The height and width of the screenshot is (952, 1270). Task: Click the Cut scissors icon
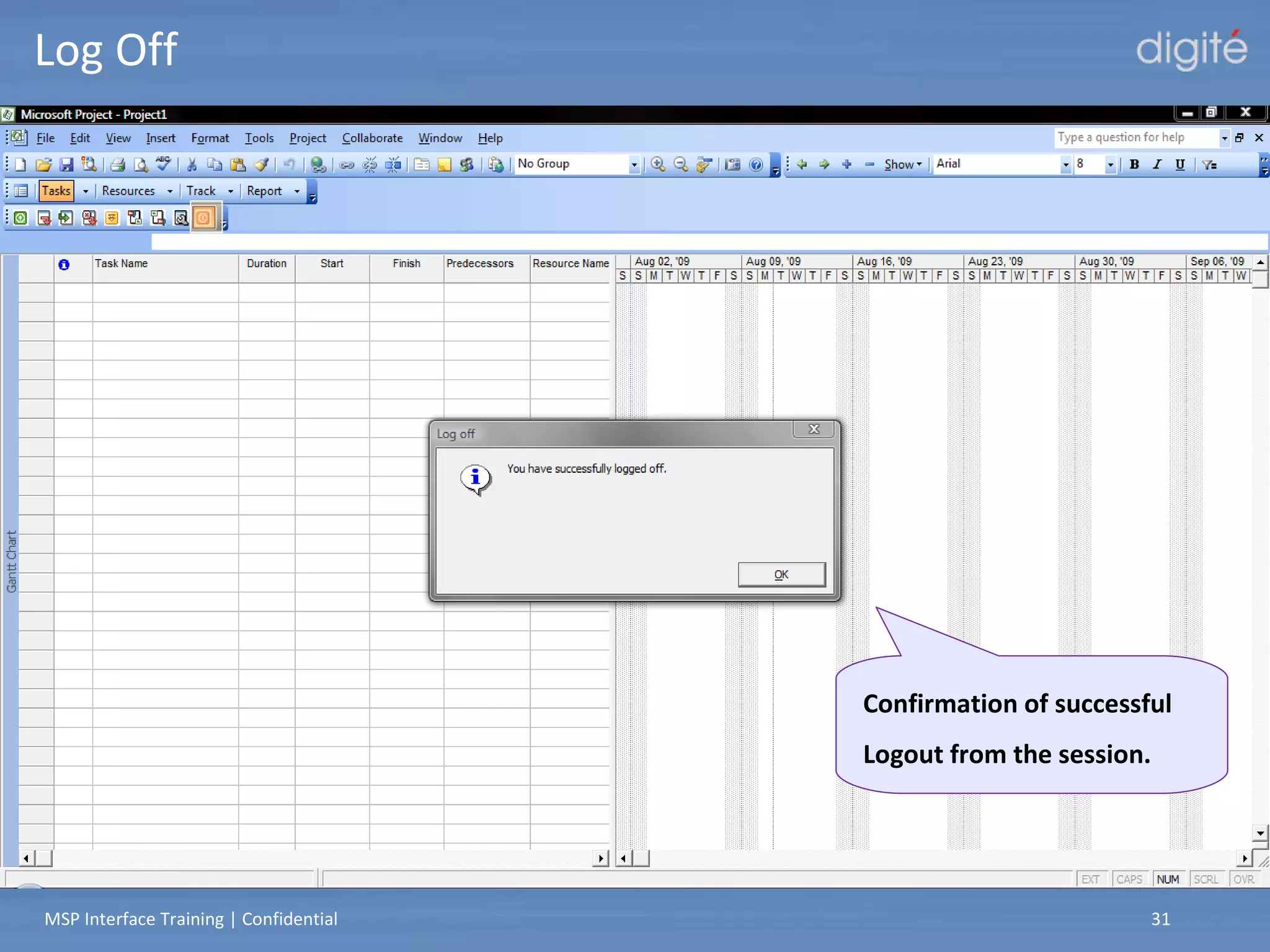(x=192, y=165)
